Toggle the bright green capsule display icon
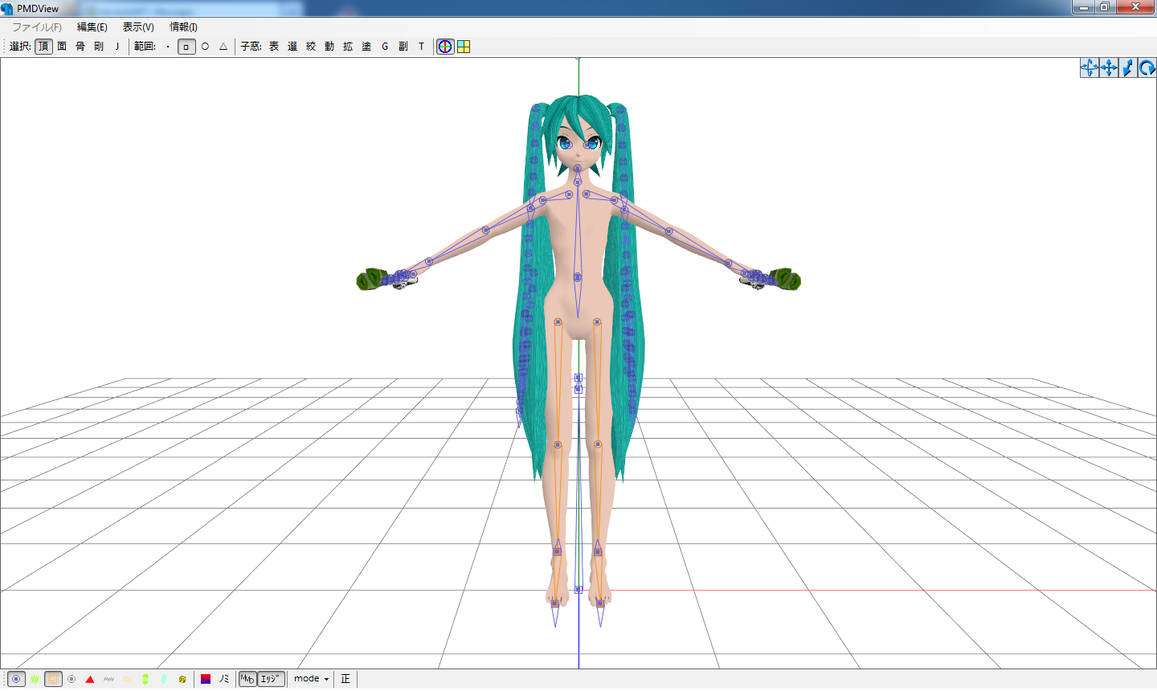1157x691 pixels. tap(145, 679)
